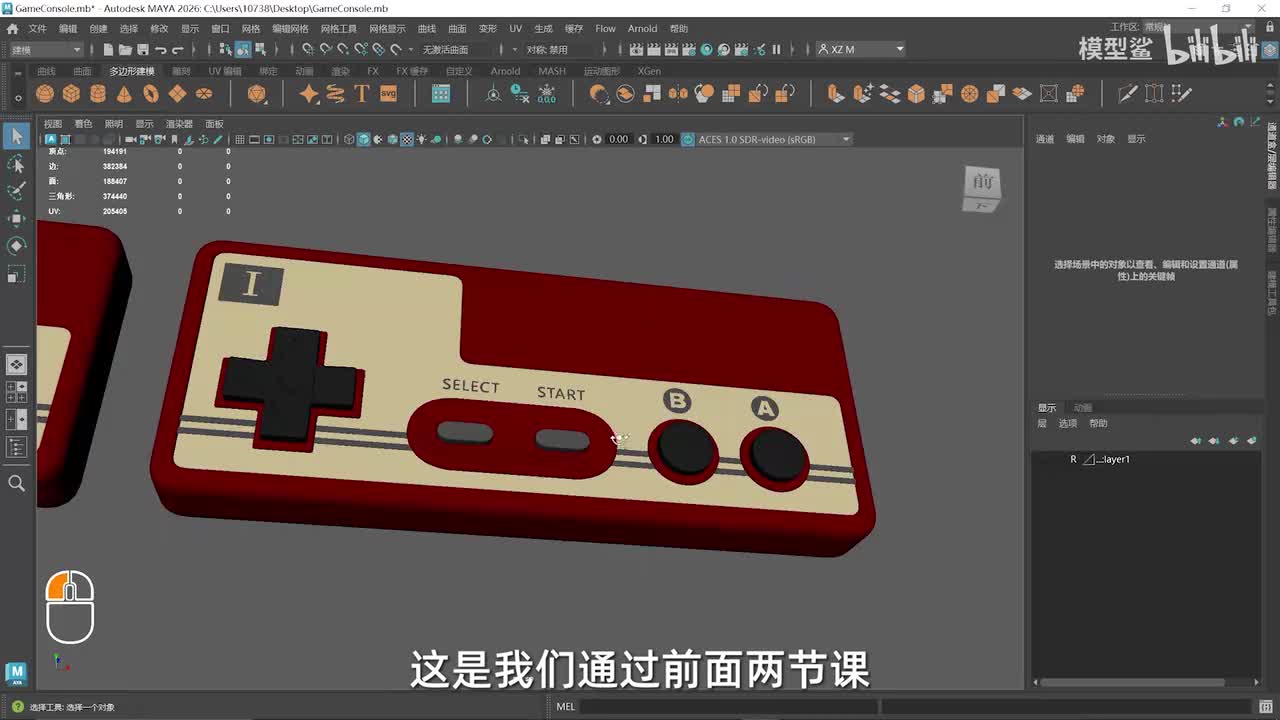Create a platonic solid from the shelf

[257, 94]
